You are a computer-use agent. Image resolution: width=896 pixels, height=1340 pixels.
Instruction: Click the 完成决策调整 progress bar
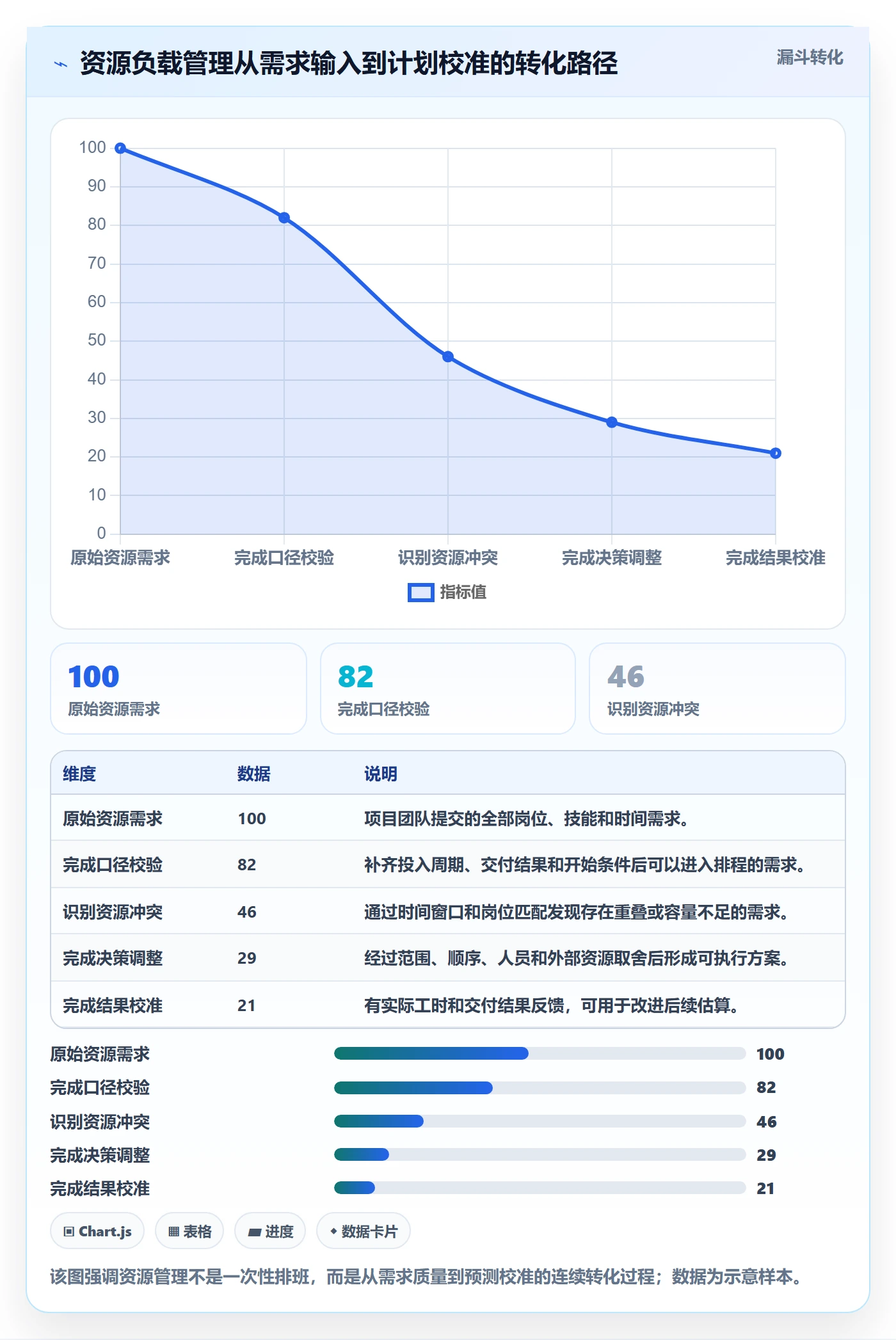pyautogui.click(x=540, y=1154)
